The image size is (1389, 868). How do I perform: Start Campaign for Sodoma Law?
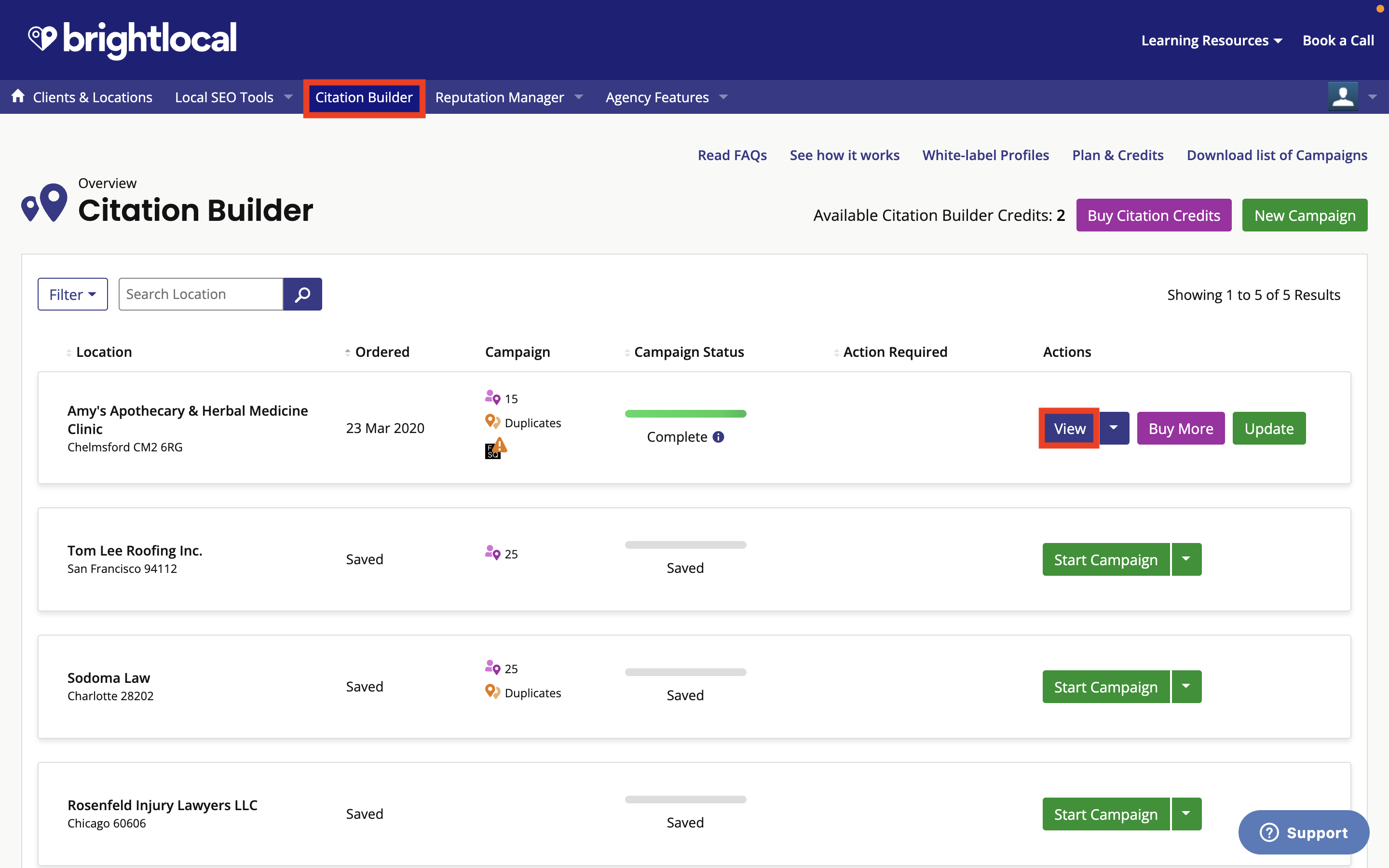point(1106,687)
